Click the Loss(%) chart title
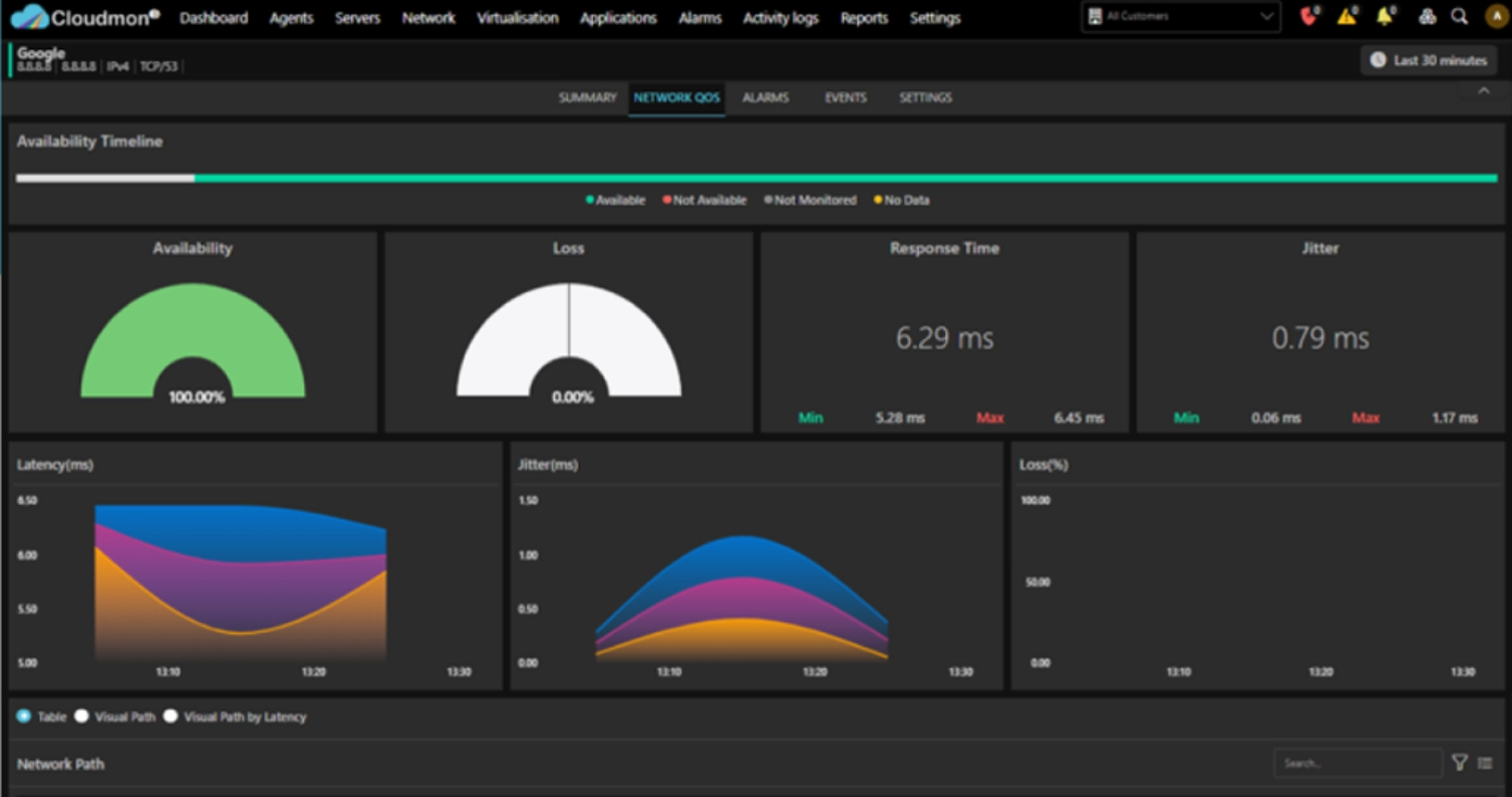This screenshot has height=797, width=1512. (1044, 464)
